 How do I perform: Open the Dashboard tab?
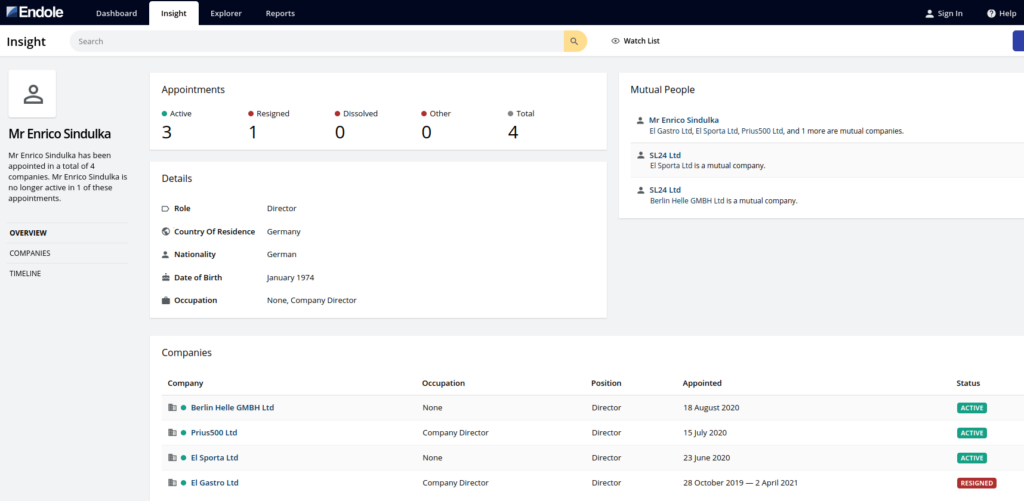117,13
